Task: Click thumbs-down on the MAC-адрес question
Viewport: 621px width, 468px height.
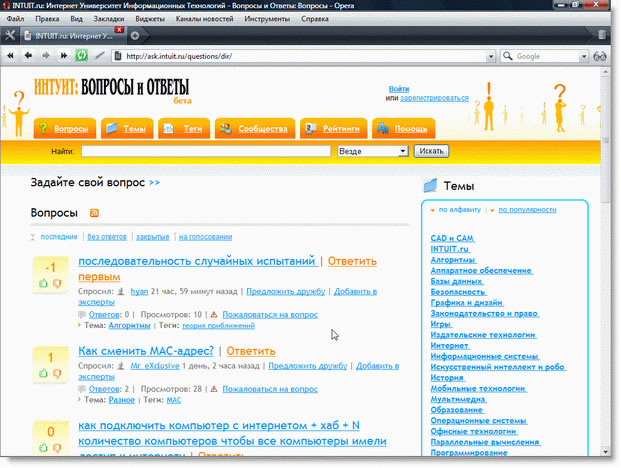Action: (57, 372)
